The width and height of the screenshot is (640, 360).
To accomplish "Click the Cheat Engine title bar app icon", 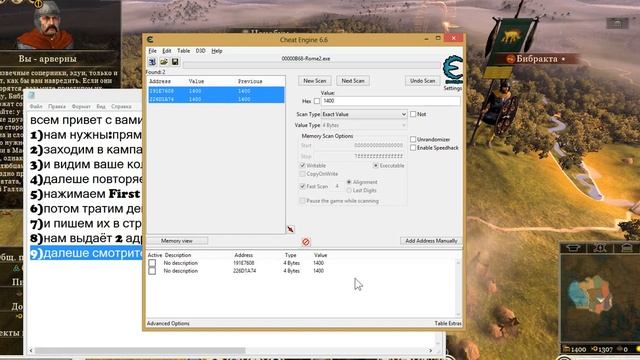I will pyautogui.click(x=150, y=40).
